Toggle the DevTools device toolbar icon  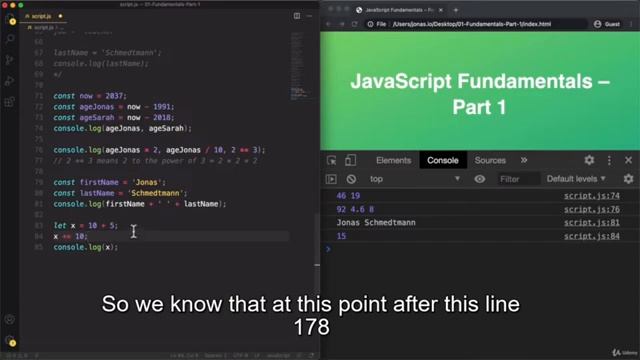tap(350, 160)
